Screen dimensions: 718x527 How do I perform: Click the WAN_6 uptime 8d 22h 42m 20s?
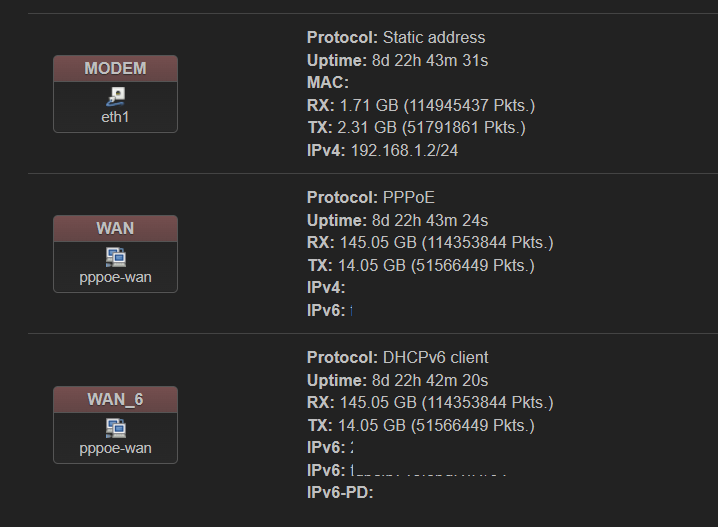(430, 380)
